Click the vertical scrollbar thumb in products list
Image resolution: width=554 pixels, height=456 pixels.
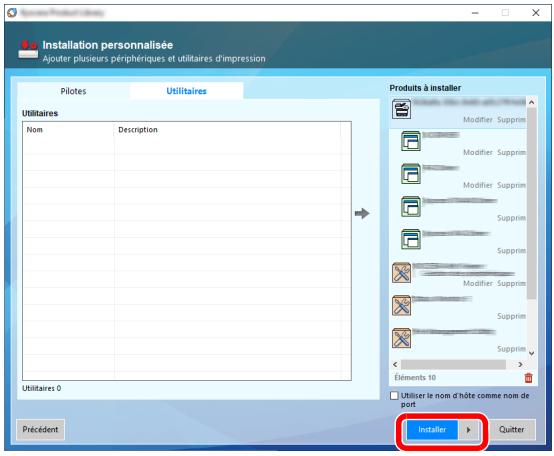(x=531, y=203)
